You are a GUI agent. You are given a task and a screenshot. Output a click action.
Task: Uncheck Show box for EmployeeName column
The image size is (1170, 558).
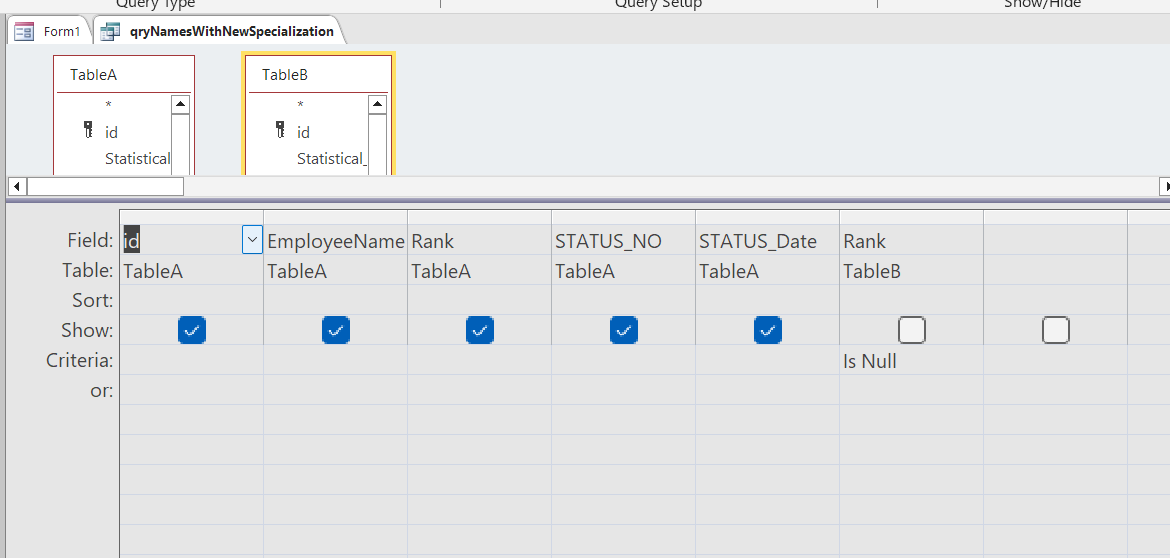click(336, 330)
